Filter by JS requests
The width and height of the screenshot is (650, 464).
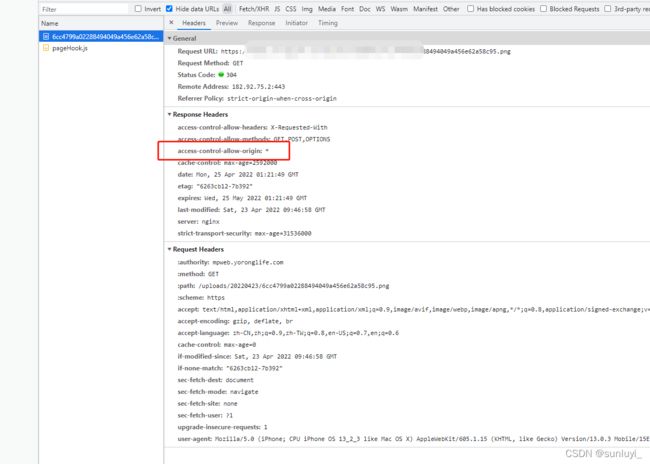click(277, 9)
